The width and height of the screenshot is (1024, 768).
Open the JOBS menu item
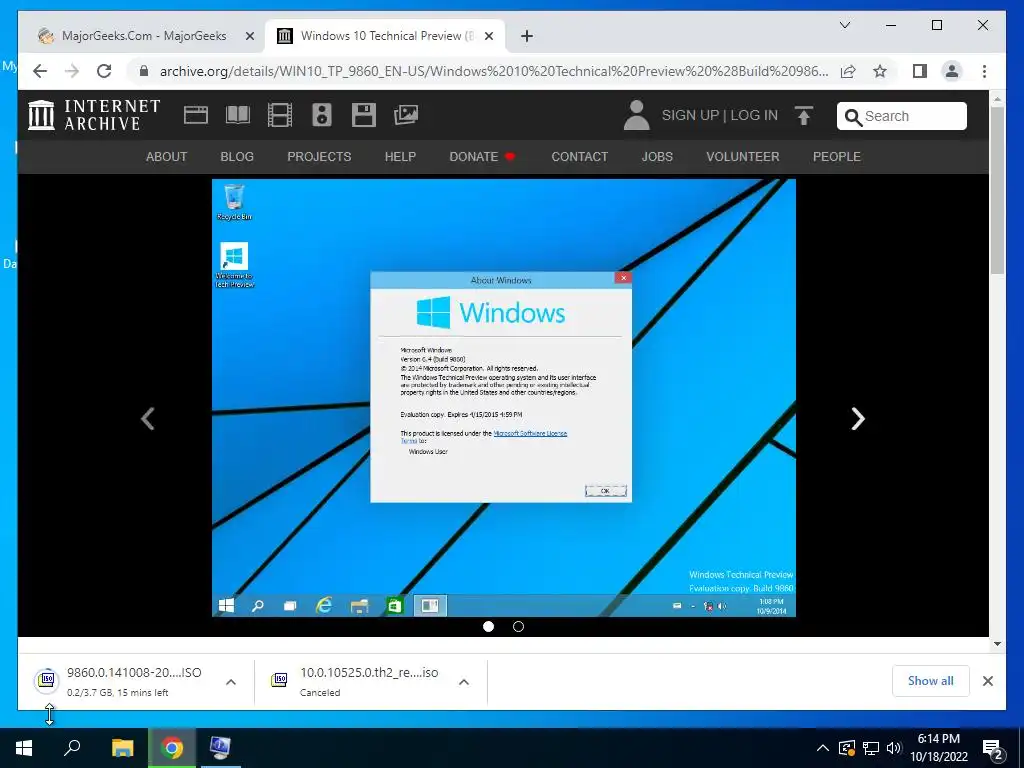tap(657, 157)
